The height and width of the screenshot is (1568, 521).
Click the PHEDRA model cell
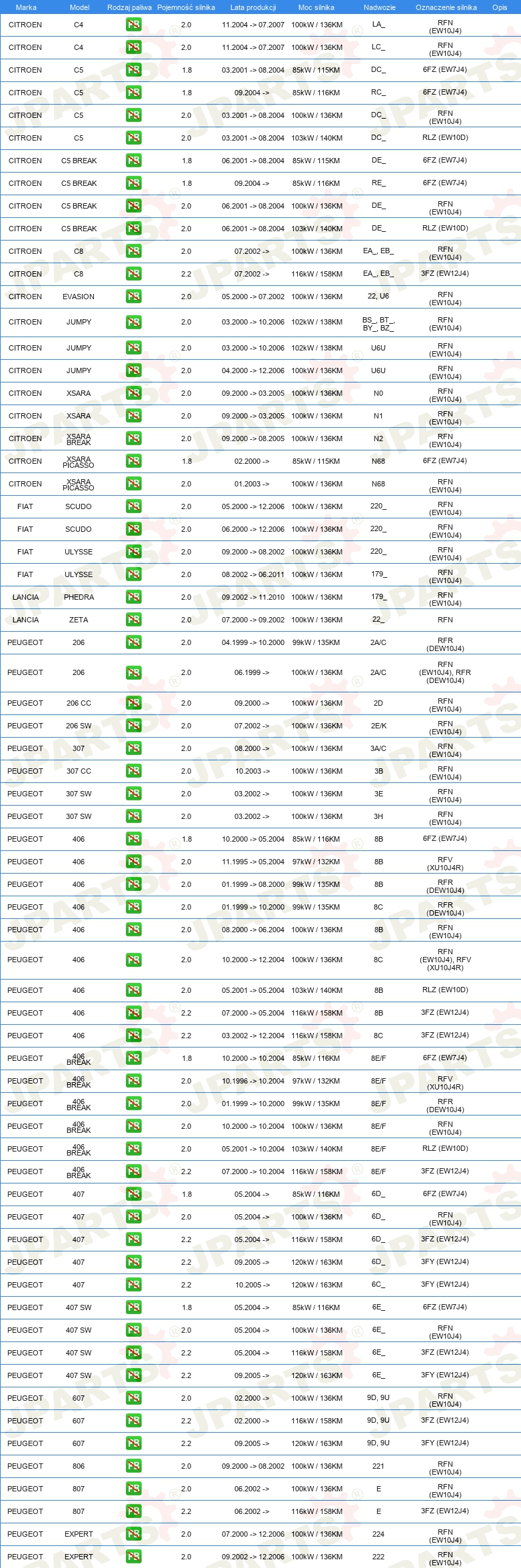tap(79, 597)
